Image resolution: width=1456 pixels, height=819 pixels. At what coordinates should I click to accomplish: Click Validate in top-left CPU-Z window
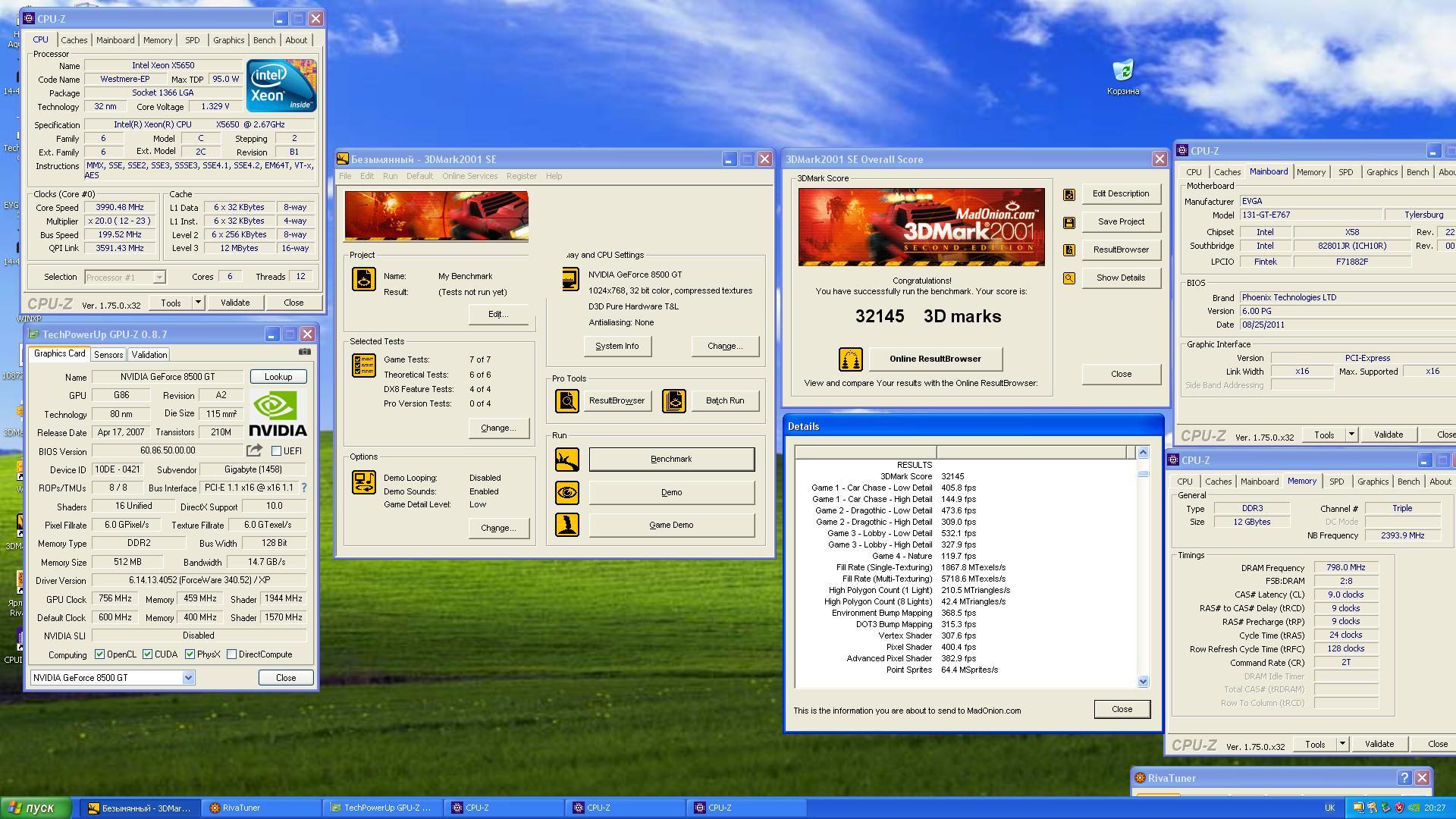(235, 303)
